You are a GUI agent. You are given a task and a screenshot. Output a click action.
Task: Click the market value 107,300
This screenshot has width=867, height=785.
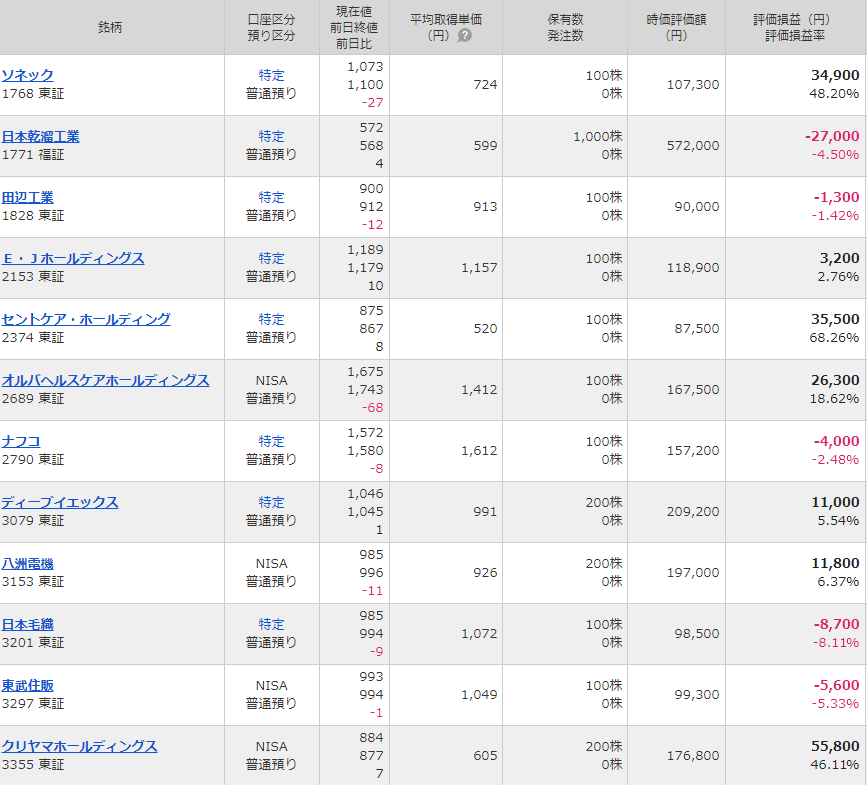[x=693, y=85]
